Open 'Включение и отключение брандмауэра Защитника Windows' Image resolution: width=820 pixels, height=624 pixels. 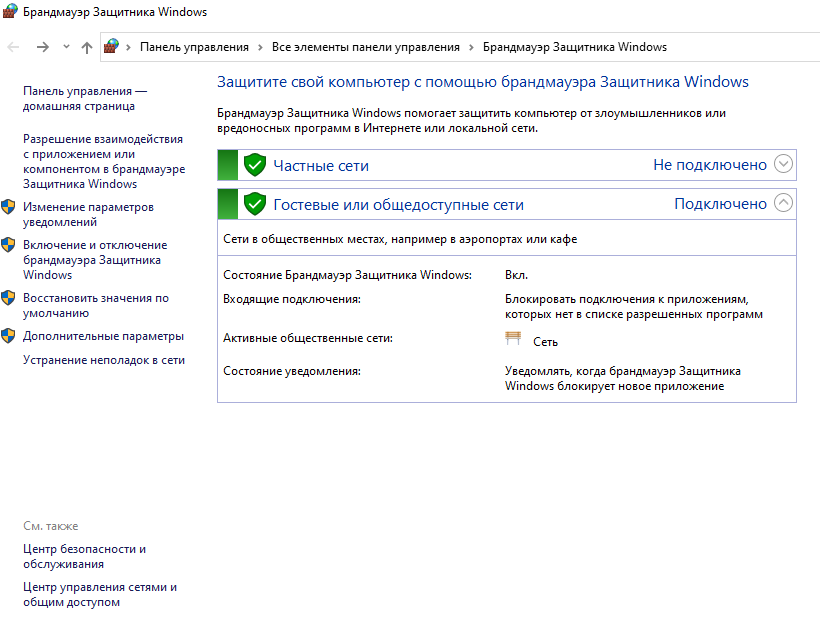[x=95, y=260]
